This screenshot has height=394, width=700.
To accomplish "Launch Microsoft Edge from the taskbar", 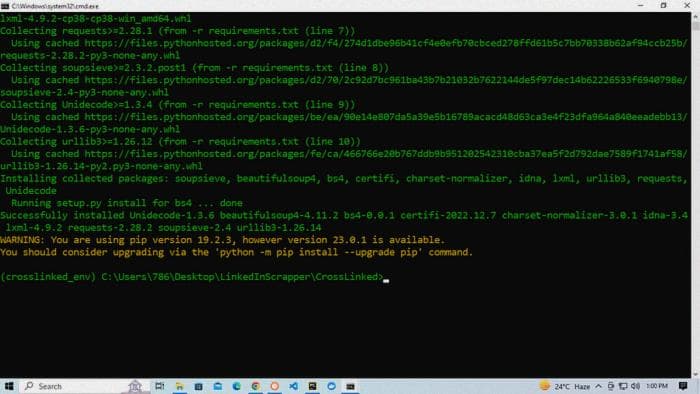I will click(237, 386).
